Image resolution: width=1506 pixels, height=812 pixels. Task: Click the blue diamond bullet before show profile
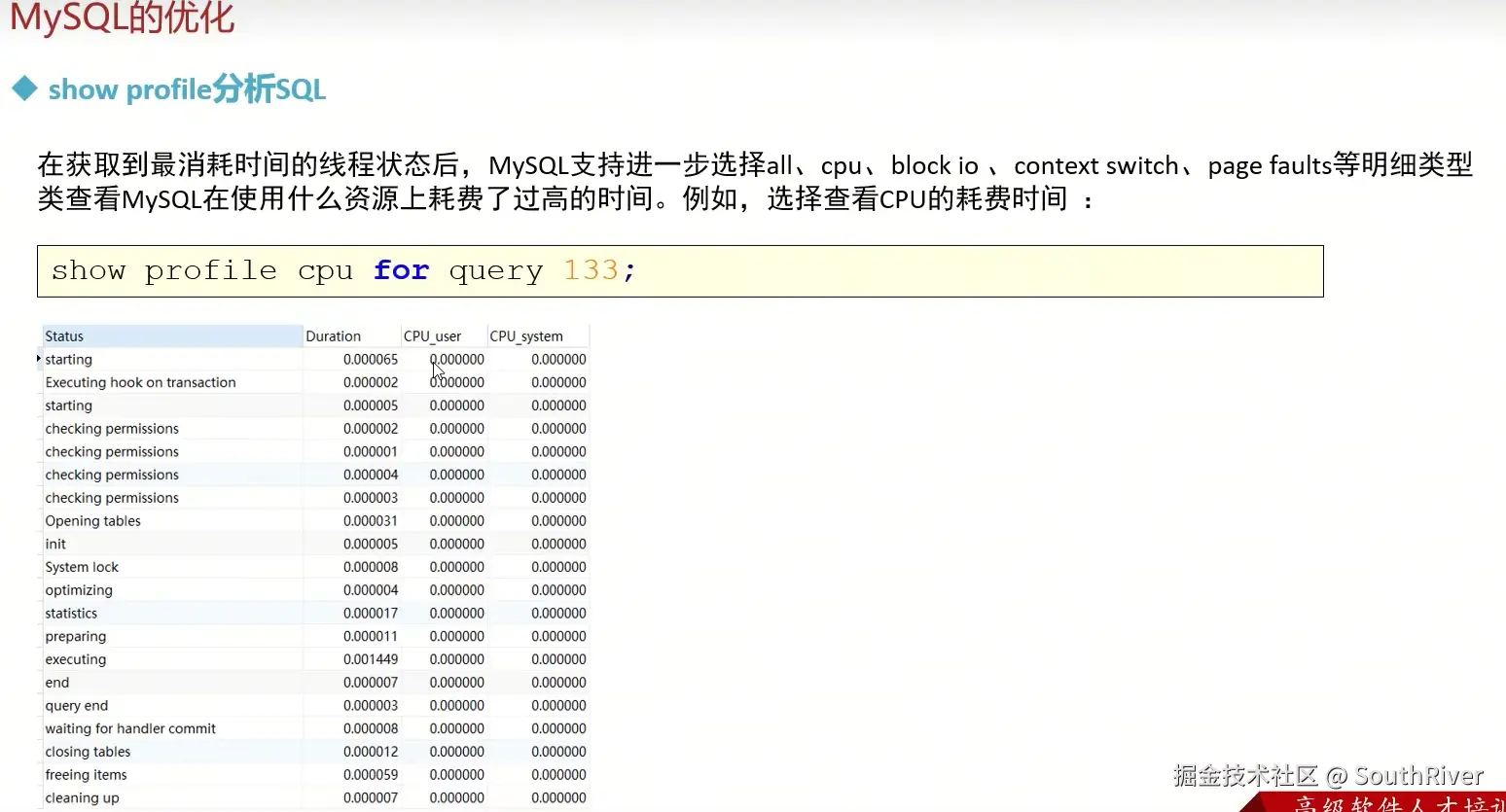24,89
